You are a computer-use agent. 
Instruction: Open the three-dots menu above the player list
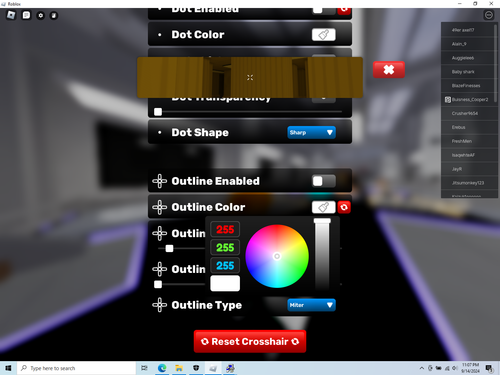[489, 15]
